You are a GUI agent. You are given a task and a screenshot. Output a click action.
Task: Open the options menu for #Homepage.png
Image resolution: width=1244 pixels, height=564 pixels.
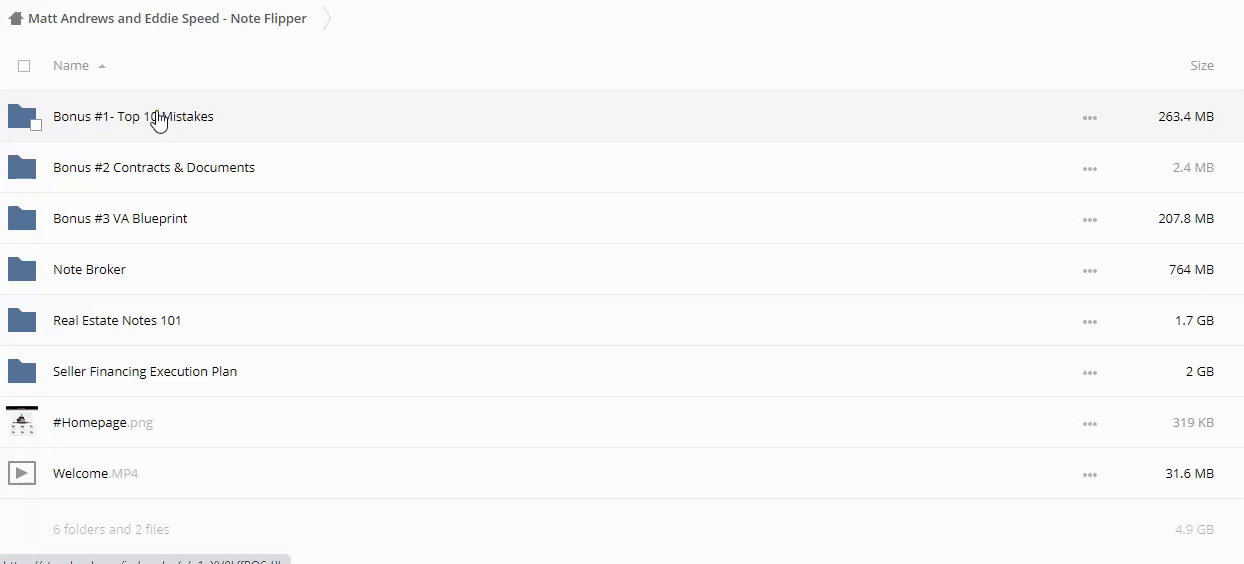(1089, 424)
